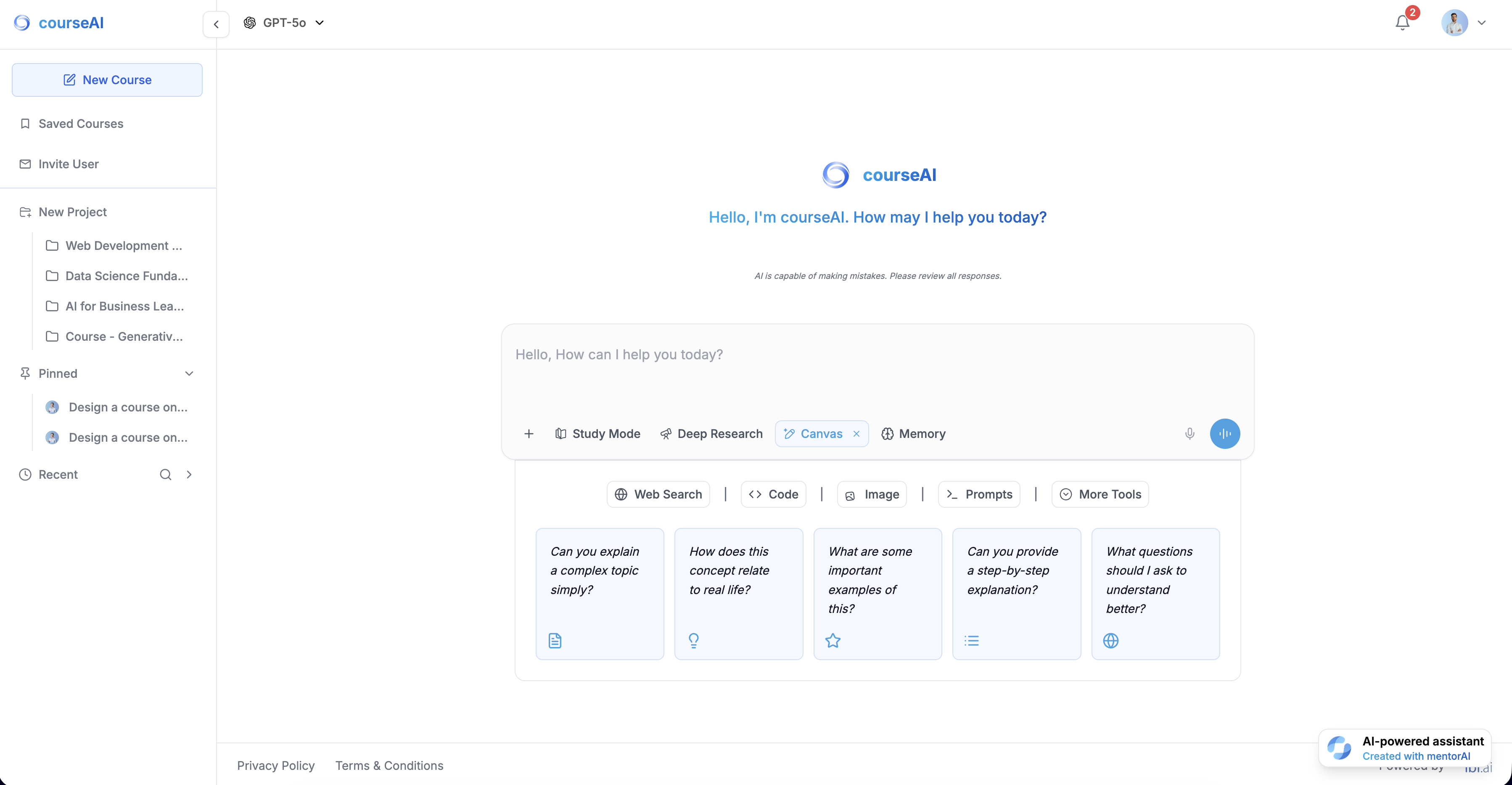
Task: Click the user avatar picture
Action: click(x=1454, y=23)
